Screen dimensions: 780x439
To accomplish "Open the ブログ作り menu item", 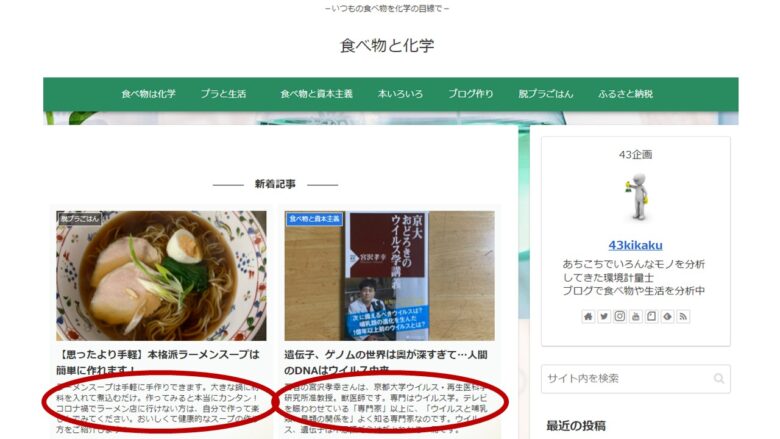I will [471, 94].
